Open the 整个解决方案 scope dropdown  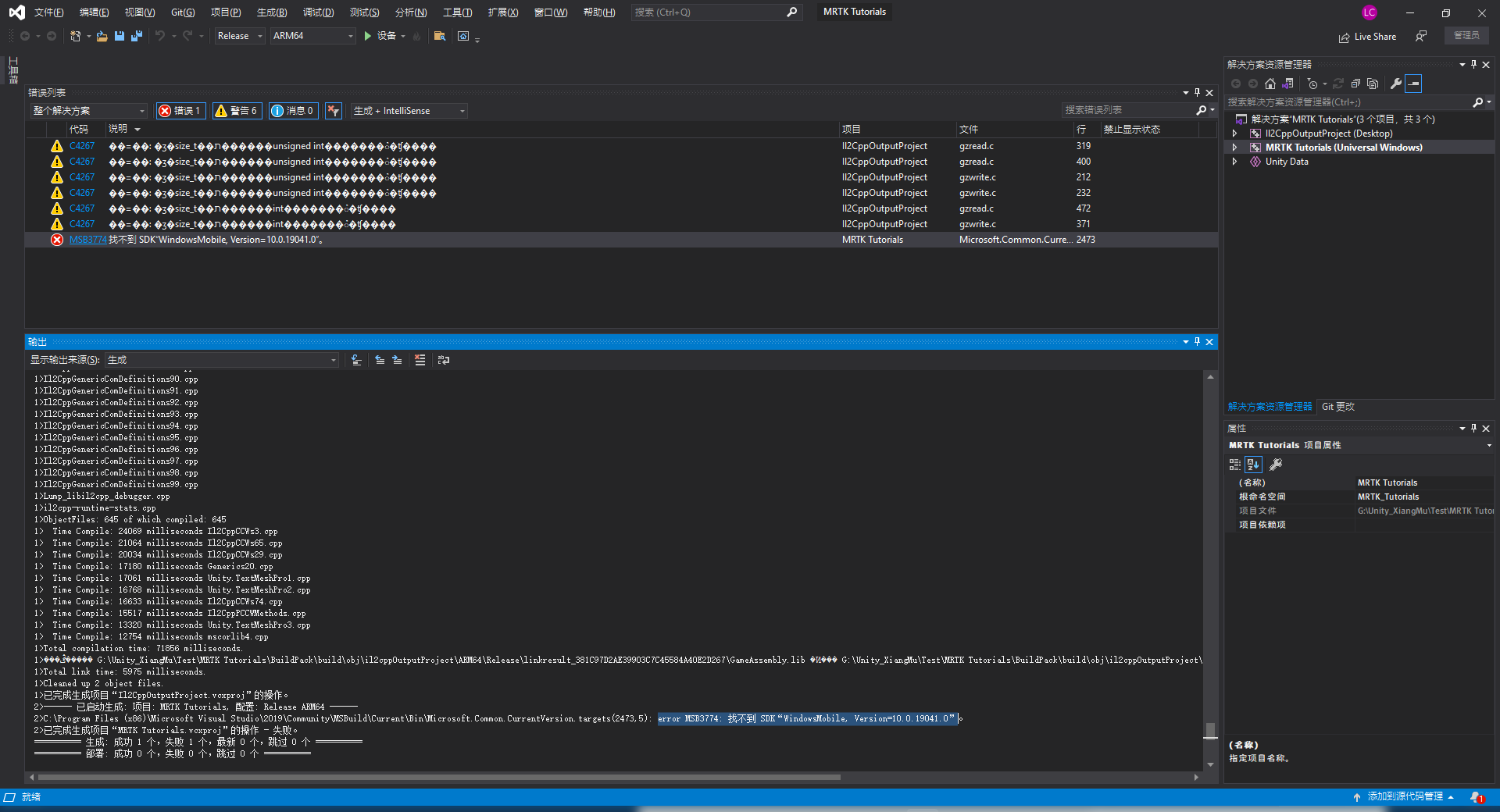click(89, 111)
